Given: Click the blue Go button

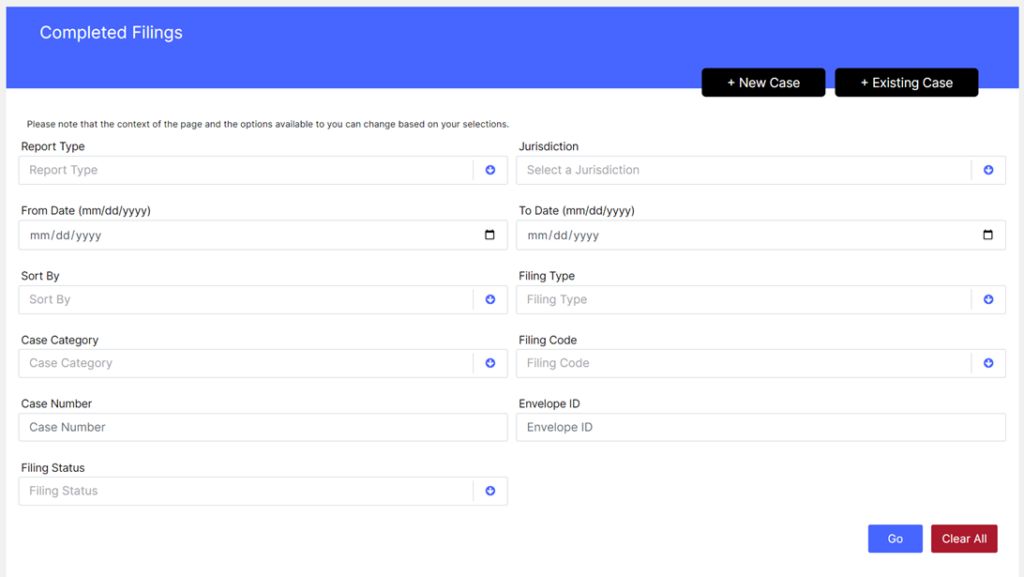Looking at the screenshot, I should point(895,539).
